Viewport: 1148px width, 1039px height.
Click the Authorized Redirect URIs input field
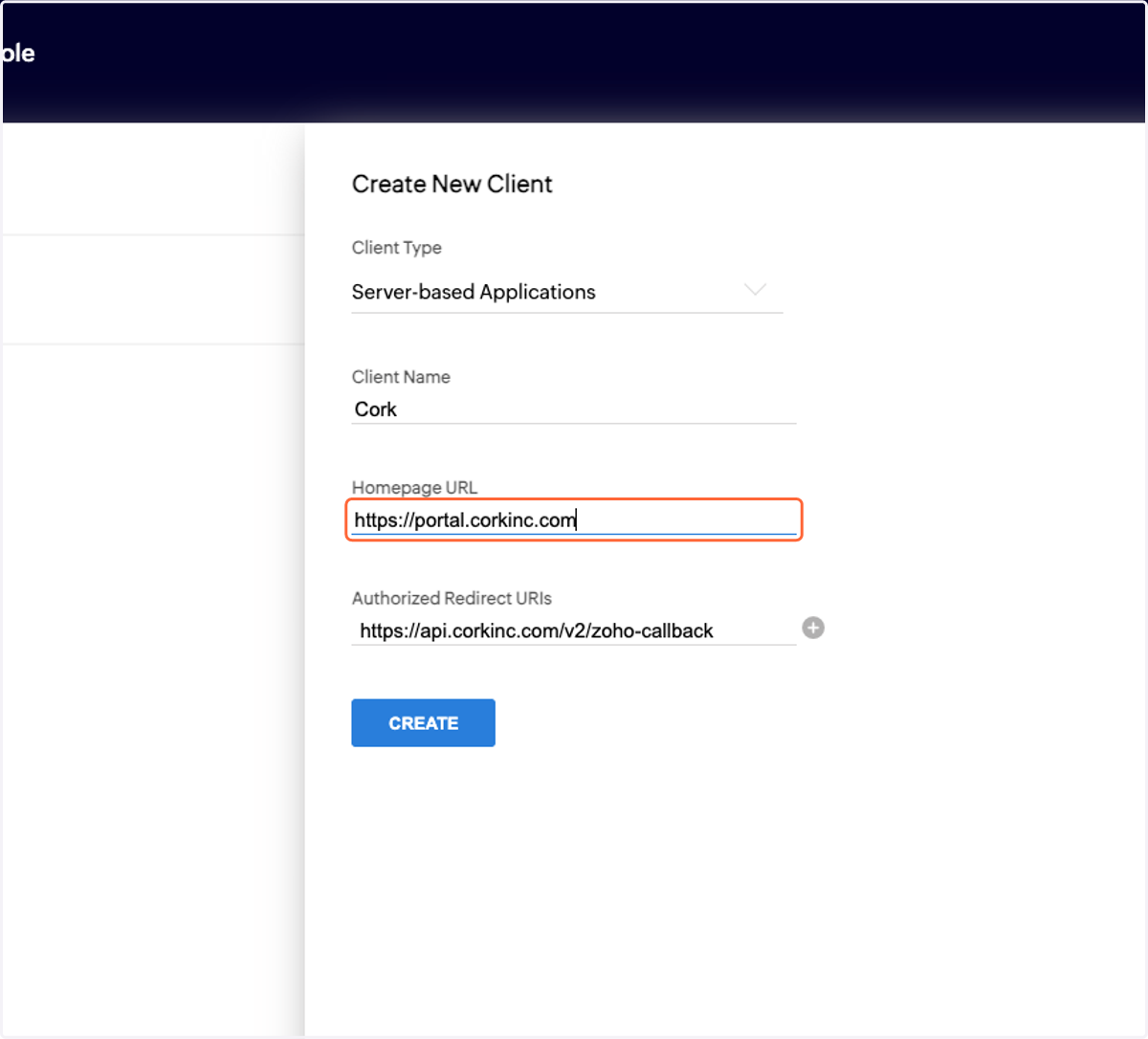(574, 630)
